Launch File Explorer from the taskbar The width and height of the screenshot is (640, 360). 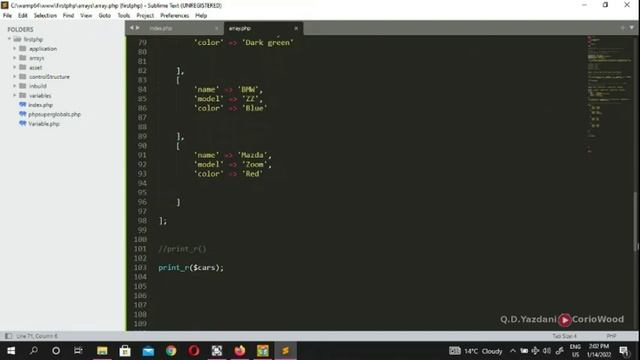[x=102, y=351]
